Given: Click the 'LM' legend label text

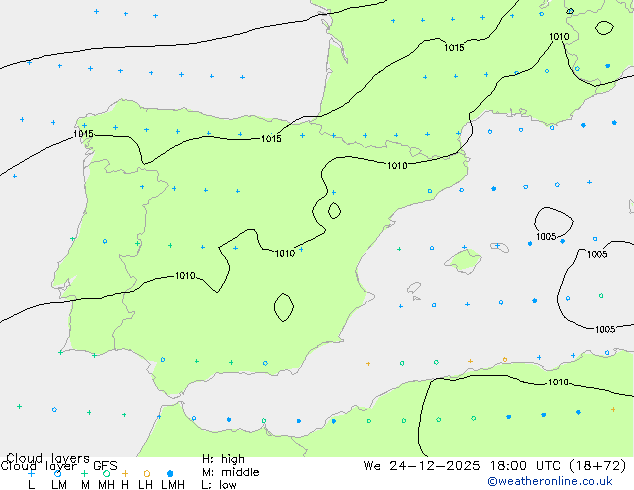Looking at the screenshot, I should (x=59, y=485).
